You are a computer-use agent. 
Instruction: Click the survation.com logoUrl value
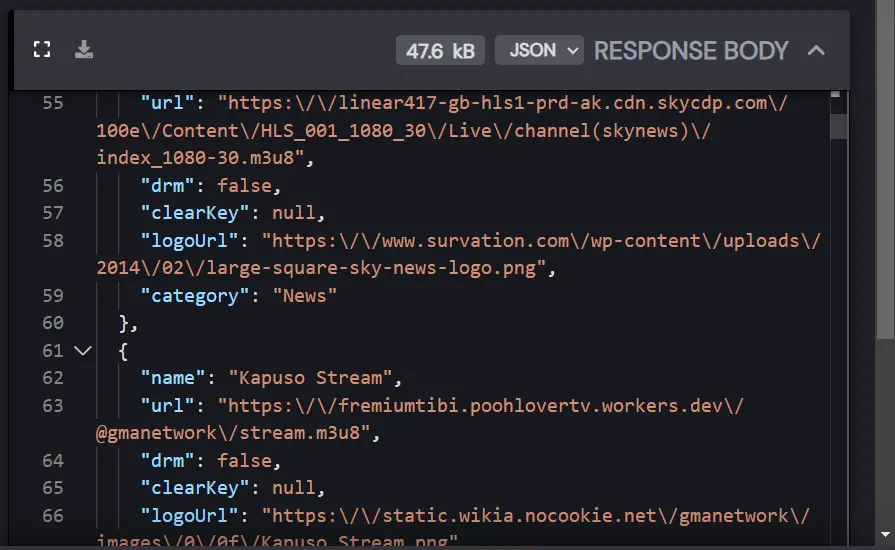click(458, 254)
